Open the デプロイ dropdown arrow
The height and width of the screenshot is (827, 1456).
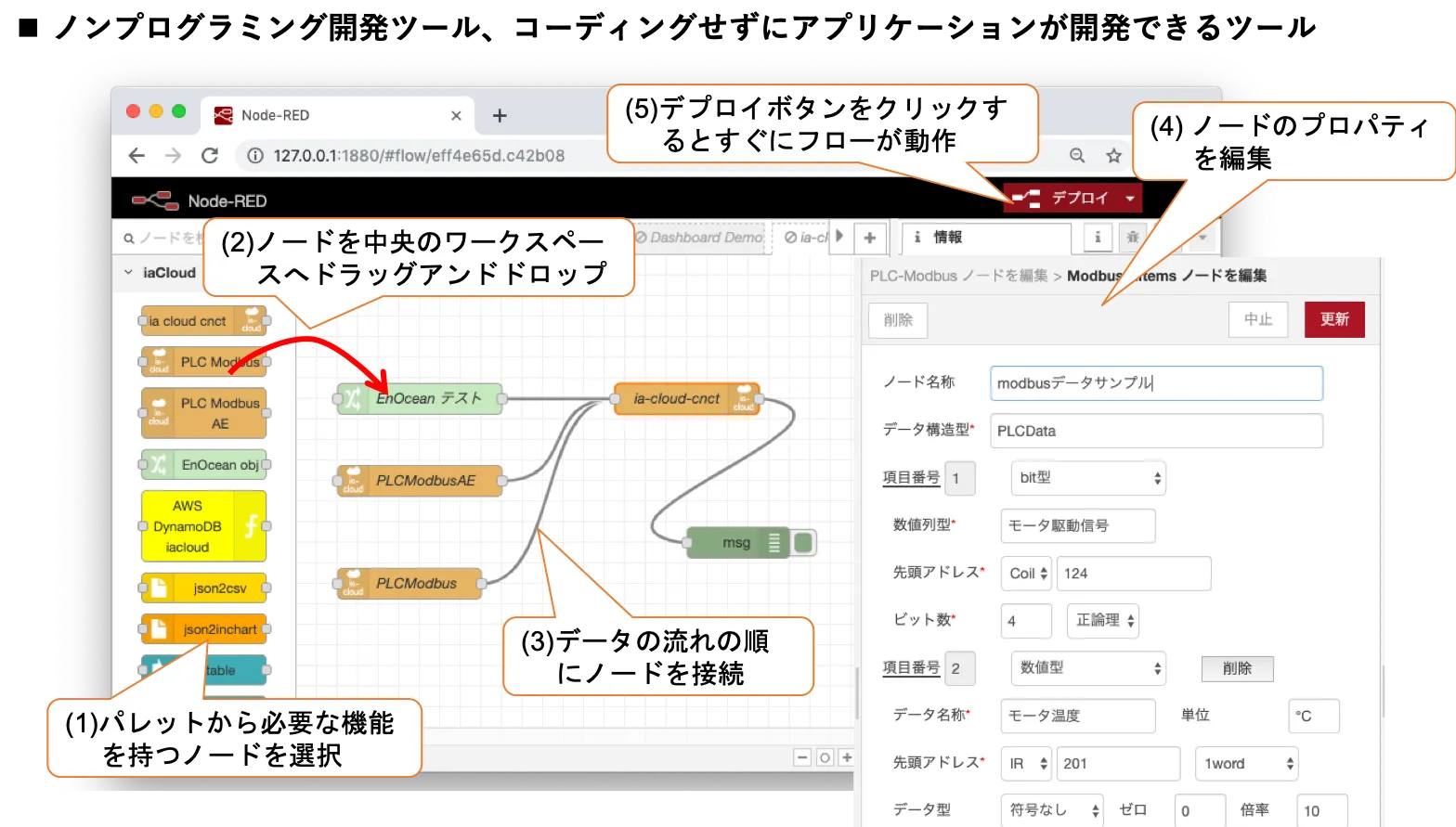[x=1130, y=198]
